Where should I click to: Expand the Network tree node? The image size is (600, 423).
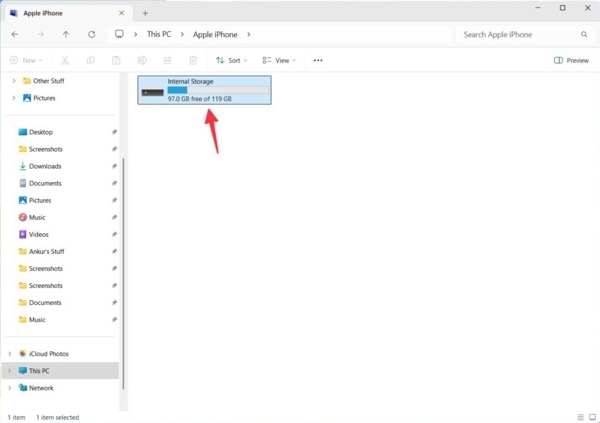[10, 388]
